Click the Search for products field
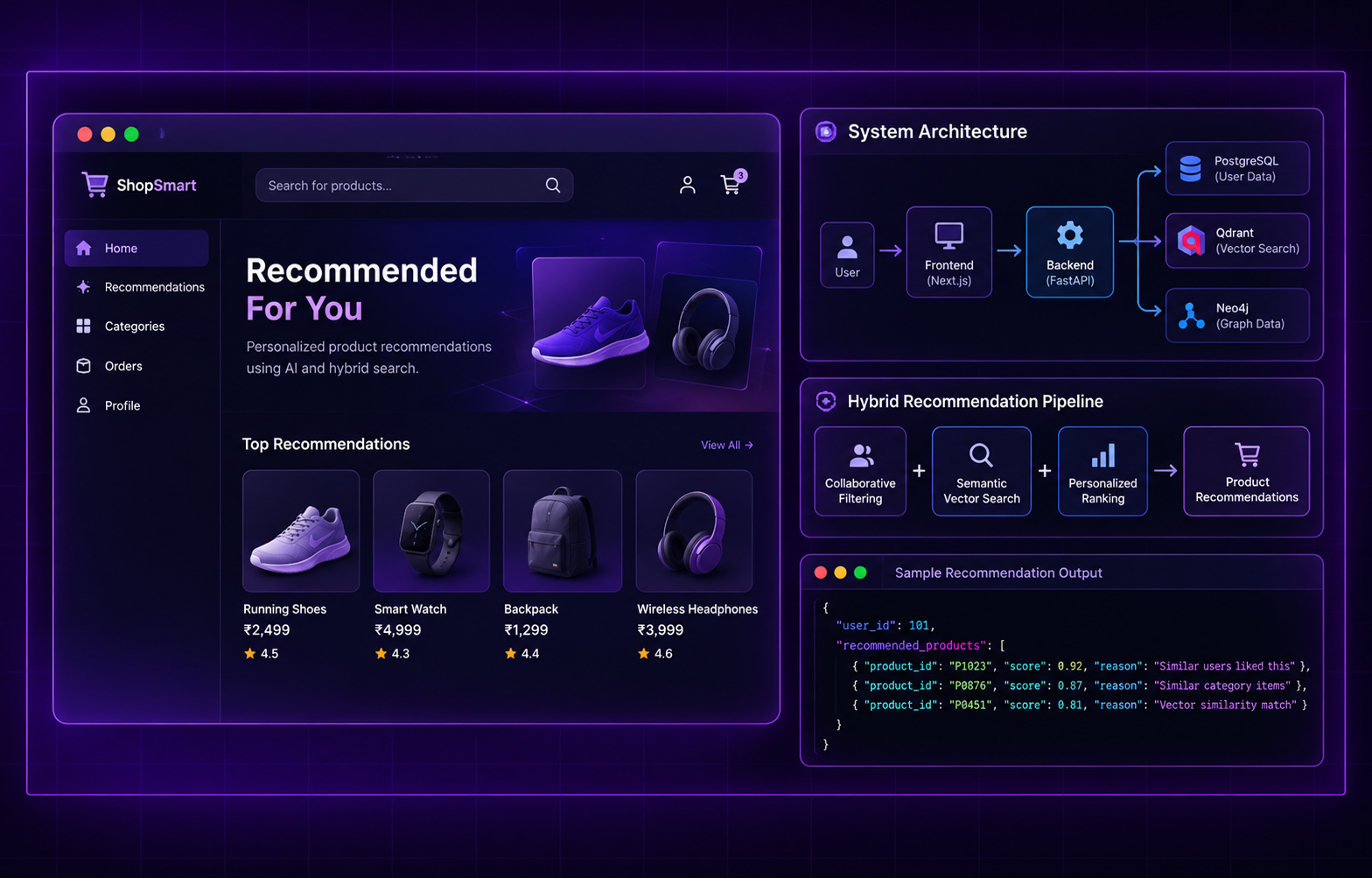The height and width of the screenshot is (878, 1372). (414, 186)
